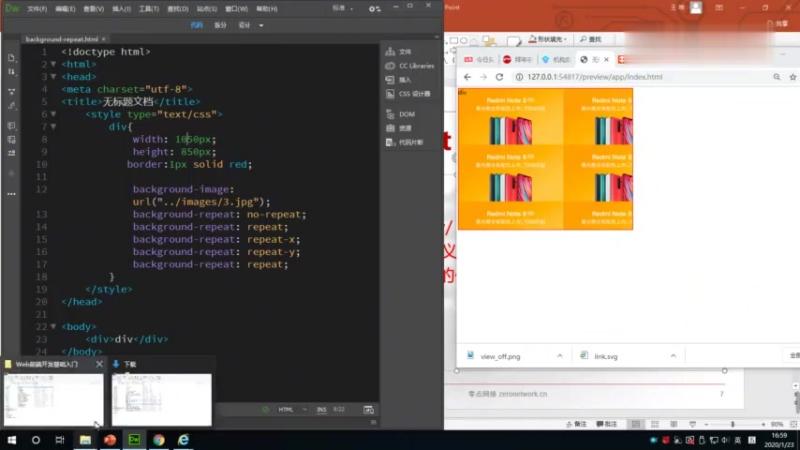Go back in the Chrome browser
800x450 pixels.
467,77
